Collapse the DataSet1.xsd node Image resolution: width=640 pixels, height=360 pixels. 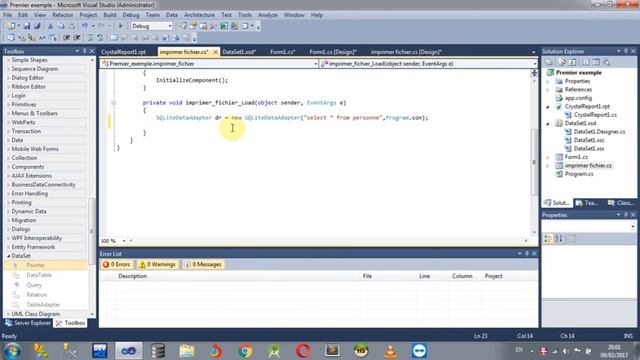click(x=548, y=123)
